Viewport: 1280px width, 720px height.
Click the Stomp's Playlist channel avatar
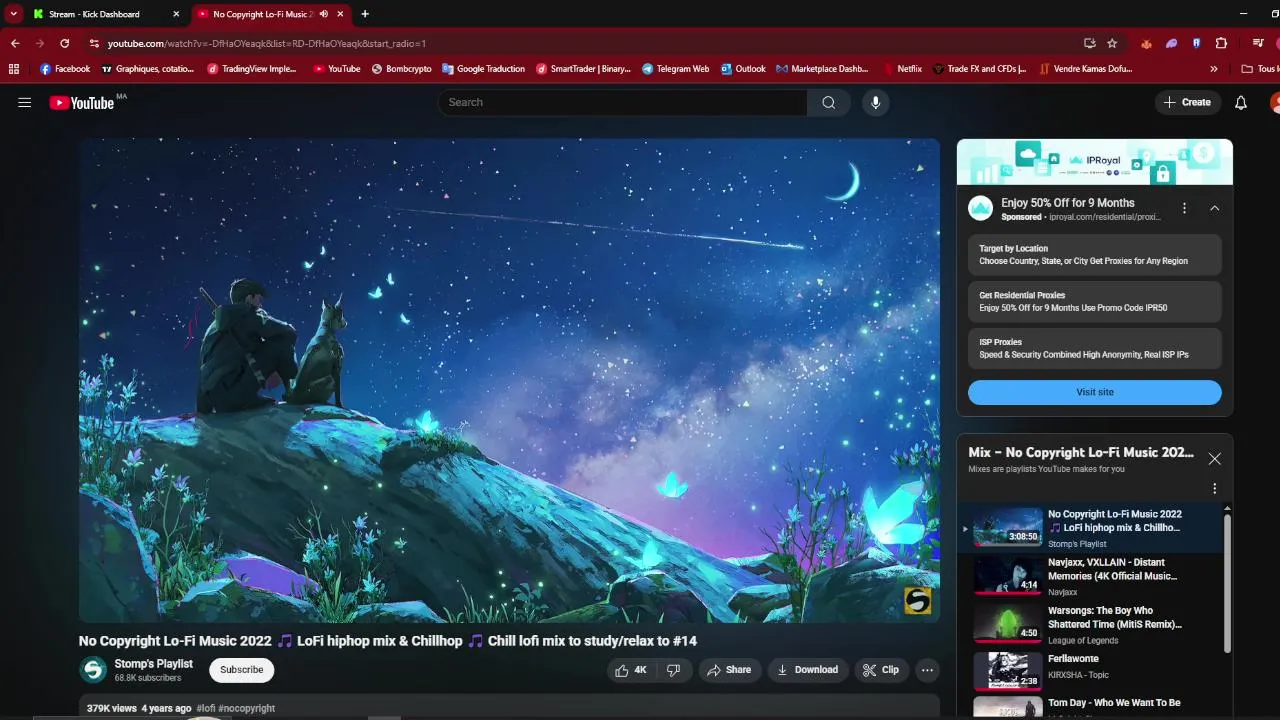pyautogui.click(x=93, y=670)
